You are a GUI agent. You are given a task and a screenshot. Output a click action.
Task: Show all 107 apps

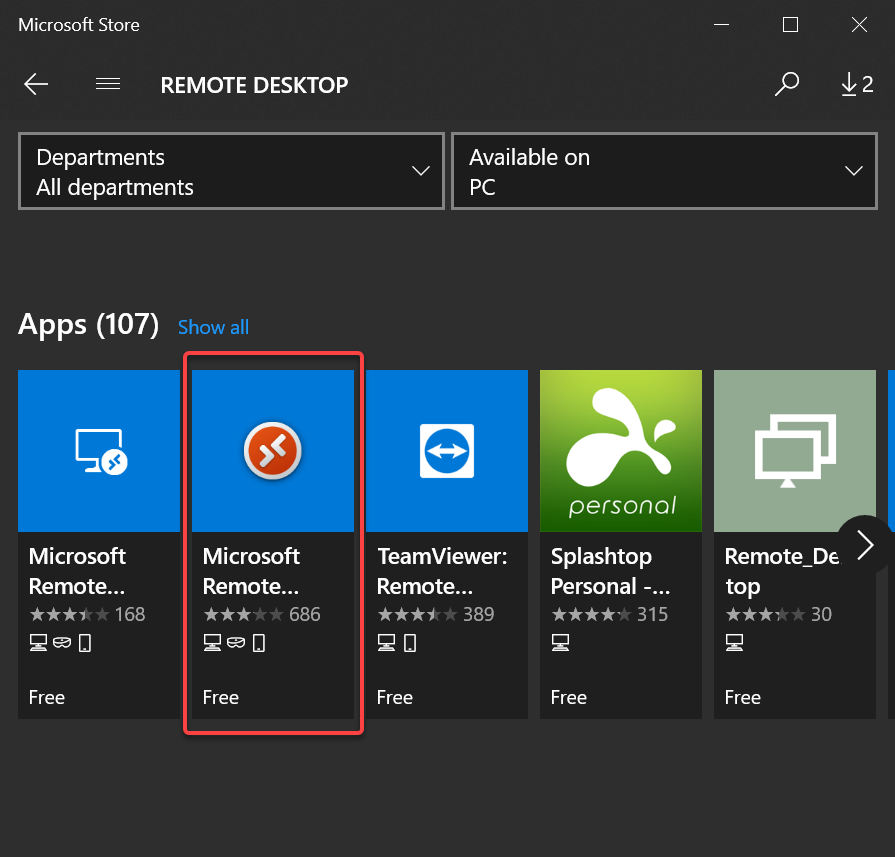pyautogui.click(x=213, y=327)
